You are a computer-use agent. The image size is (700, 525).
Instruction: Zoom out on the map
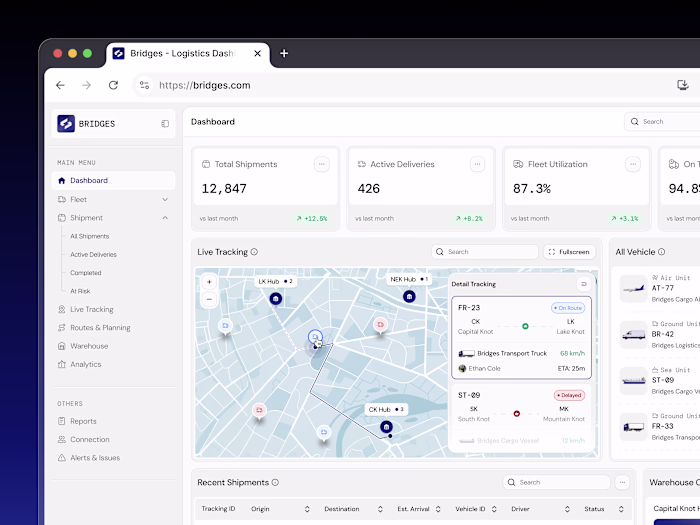(x=209, y=299)
